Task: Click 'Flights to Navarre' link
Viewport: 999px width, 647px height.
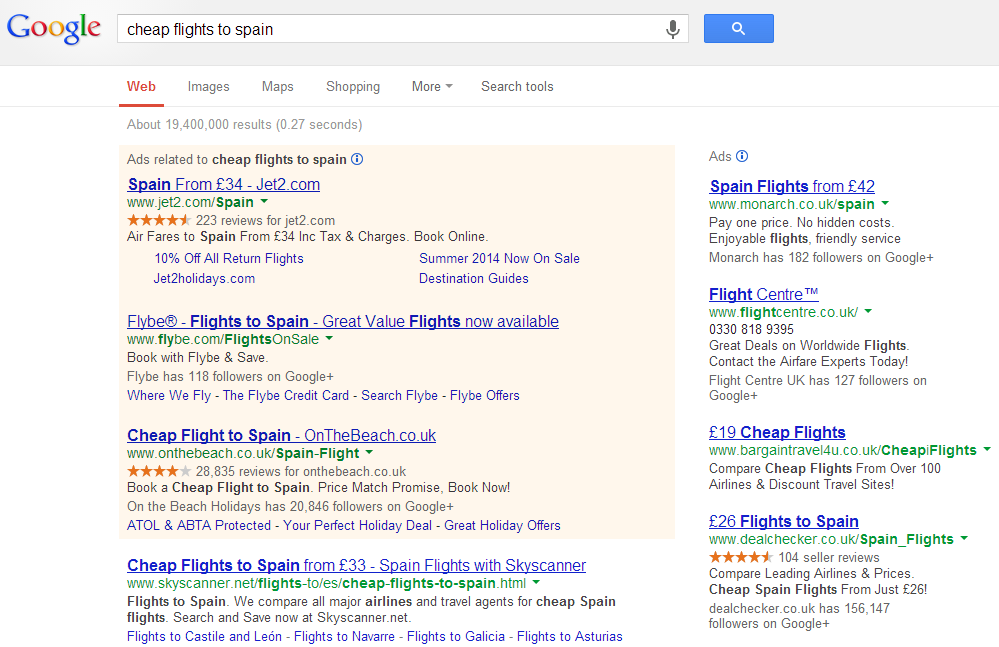Action: (x=344, y=636)
